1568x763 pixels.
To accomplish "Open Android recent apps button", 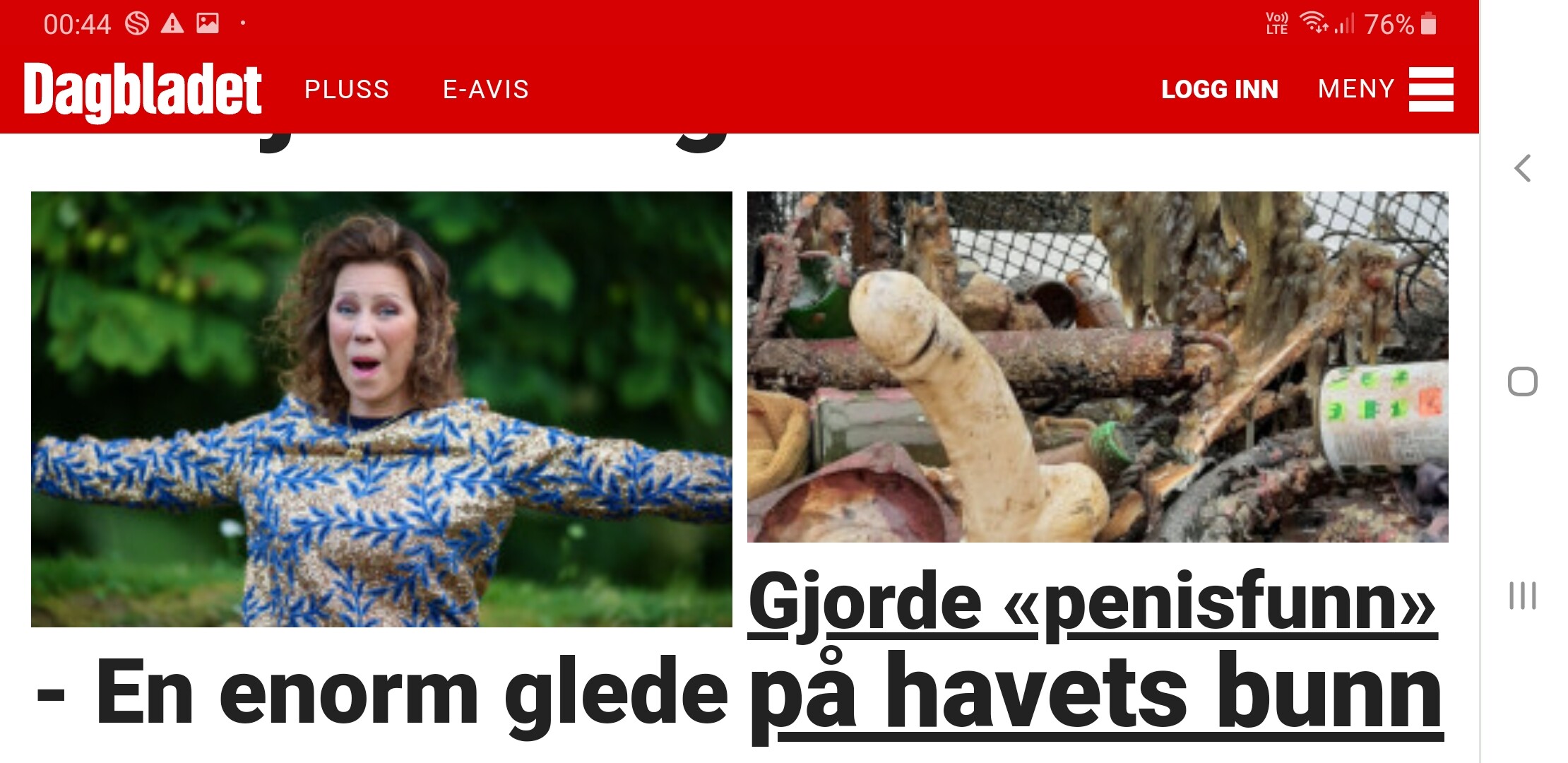I will pos(1522,596).
